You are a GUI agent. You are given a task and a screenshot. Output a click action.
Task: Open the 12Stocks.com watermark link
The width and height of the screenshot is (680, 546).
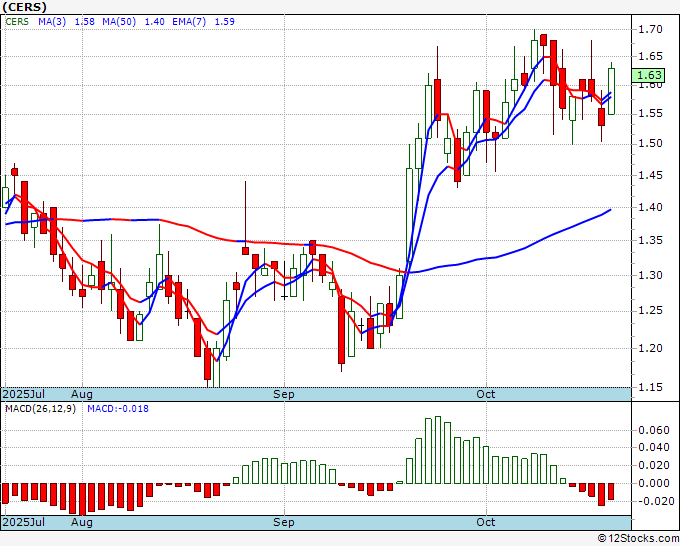(x=636, y=538)
